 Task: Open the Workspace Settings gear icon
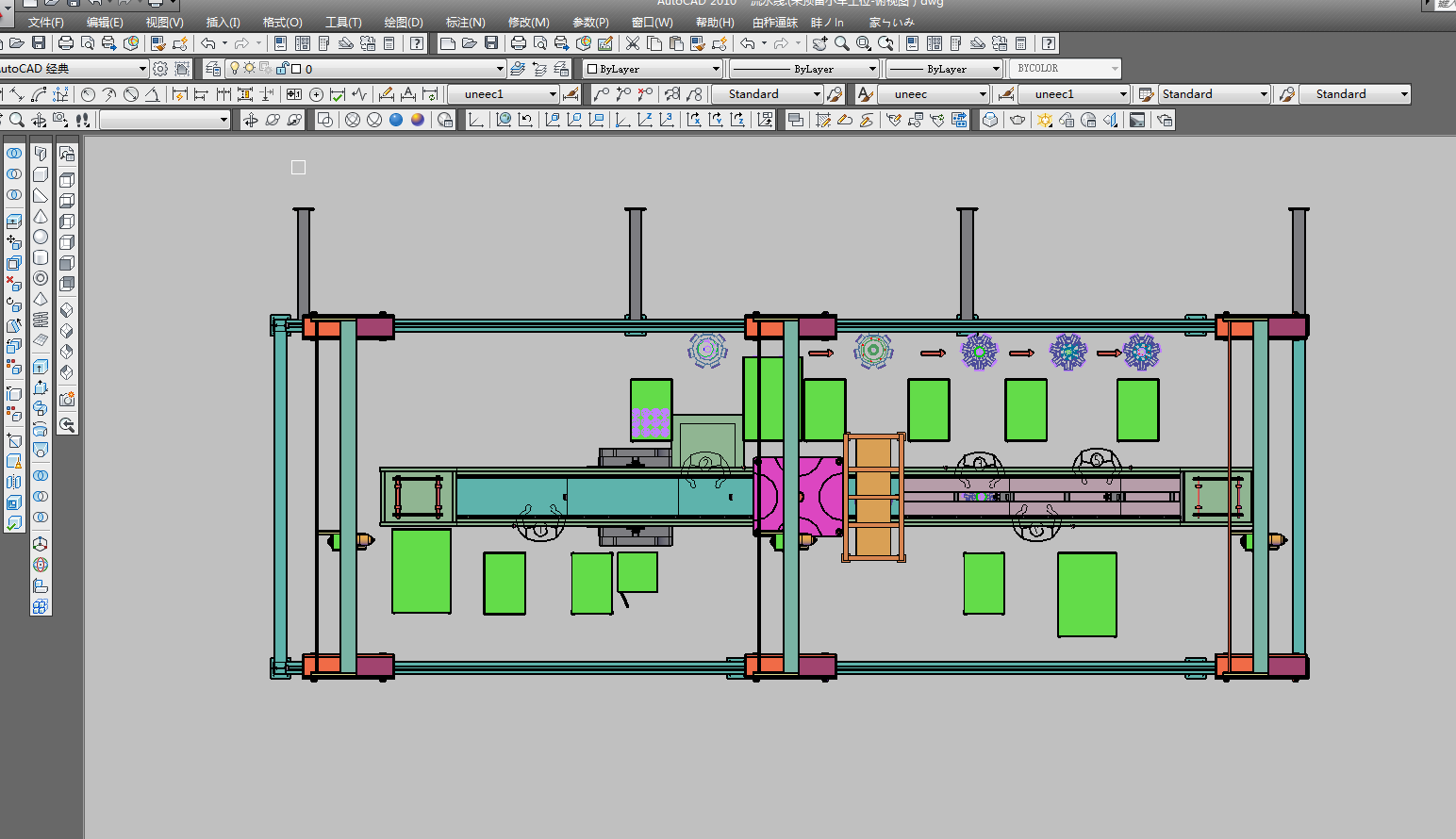coord(160,69)
